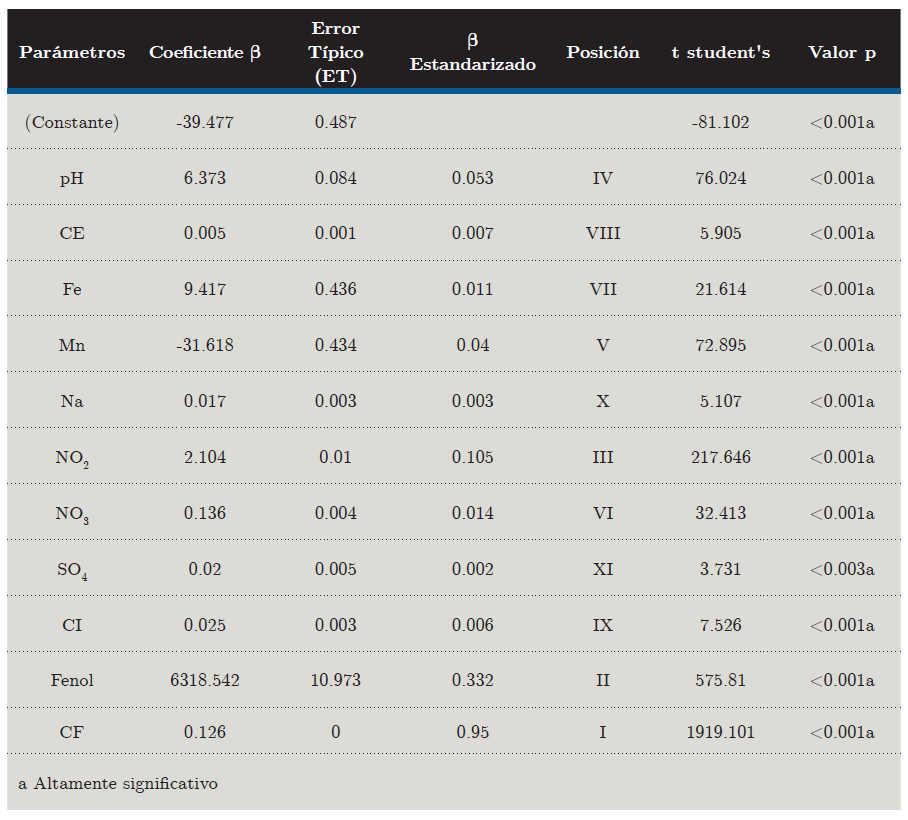The height and width of the screenshot is (820, 908).
Task: Select the Fe parameter row label
Action: click(72, 289)
